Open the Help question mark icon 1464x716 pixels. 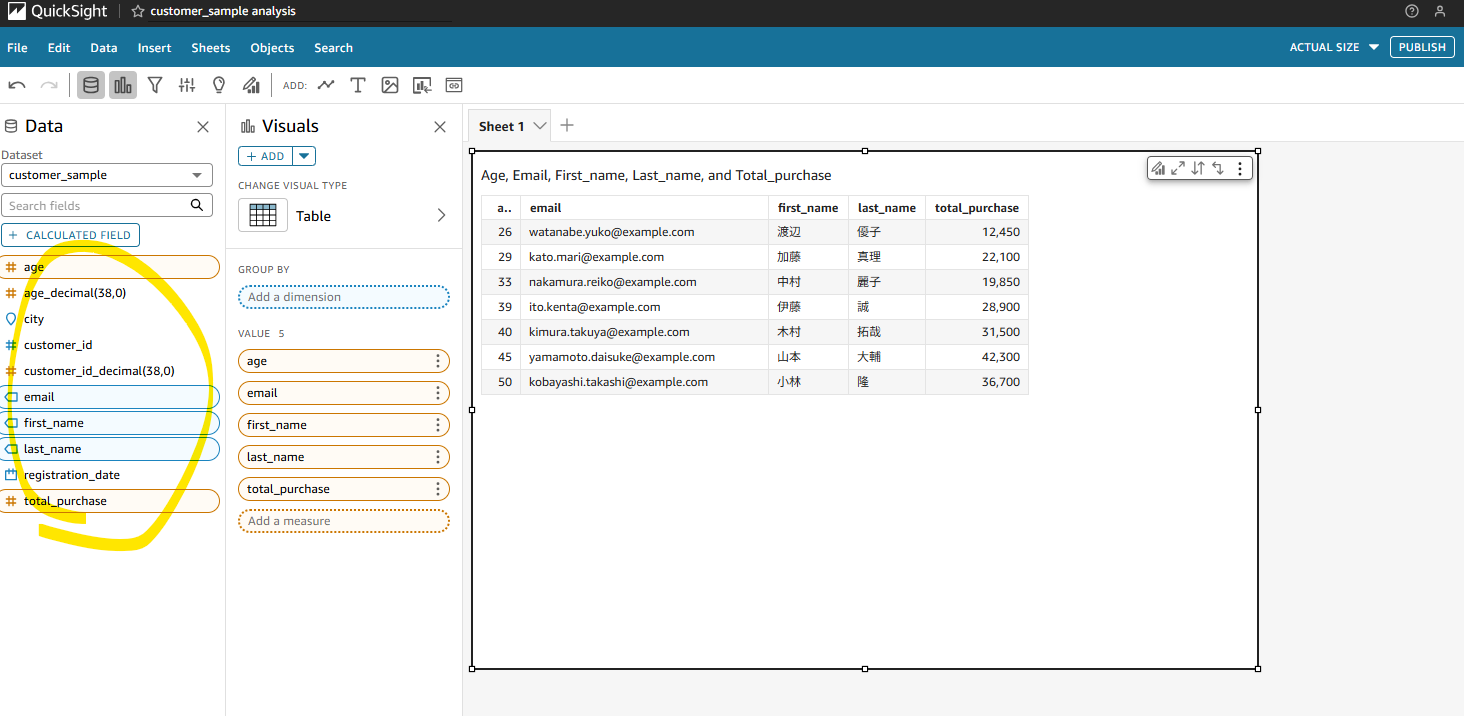pos(1412,11)
